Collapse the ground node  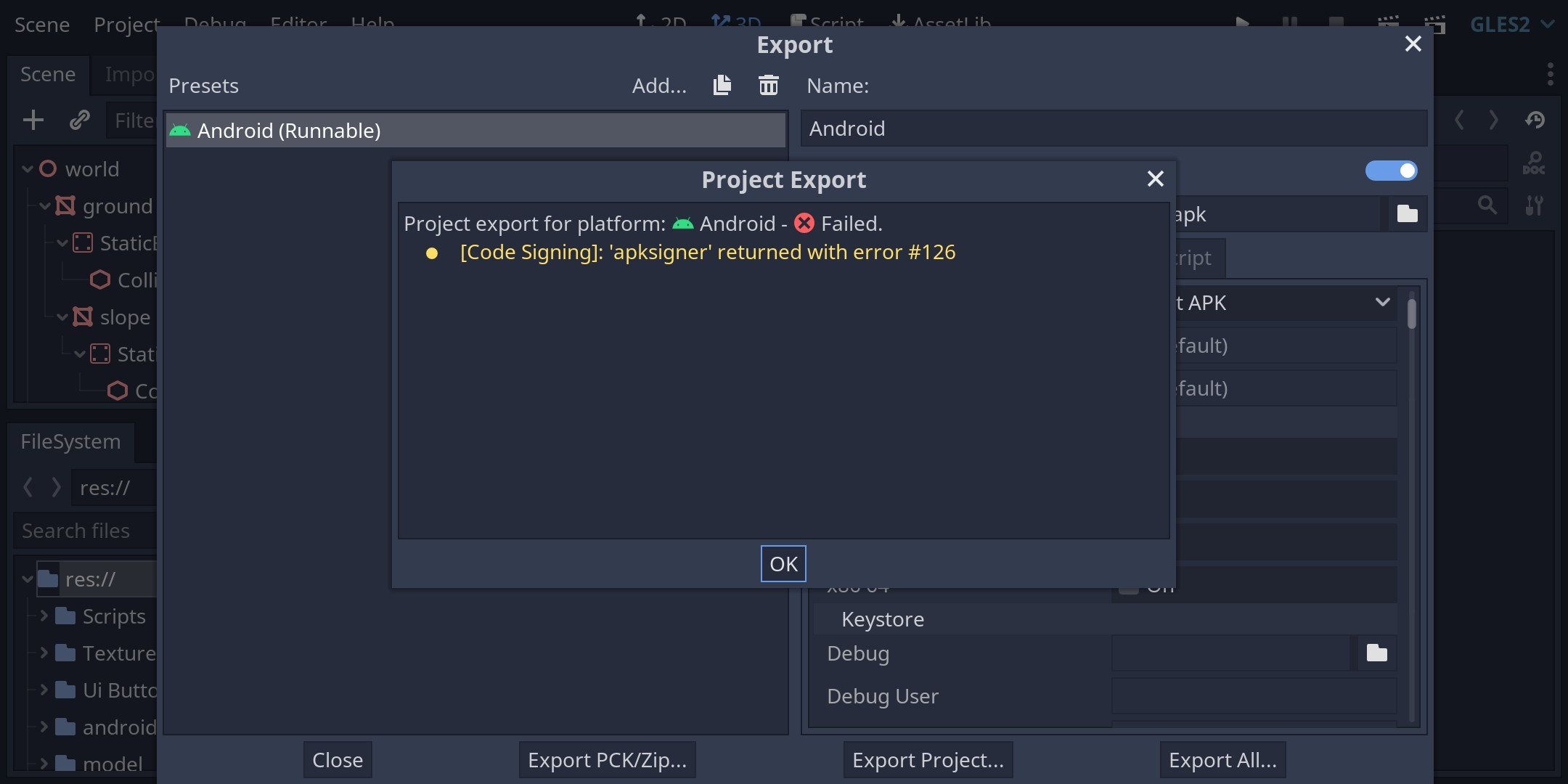point(45,206)
